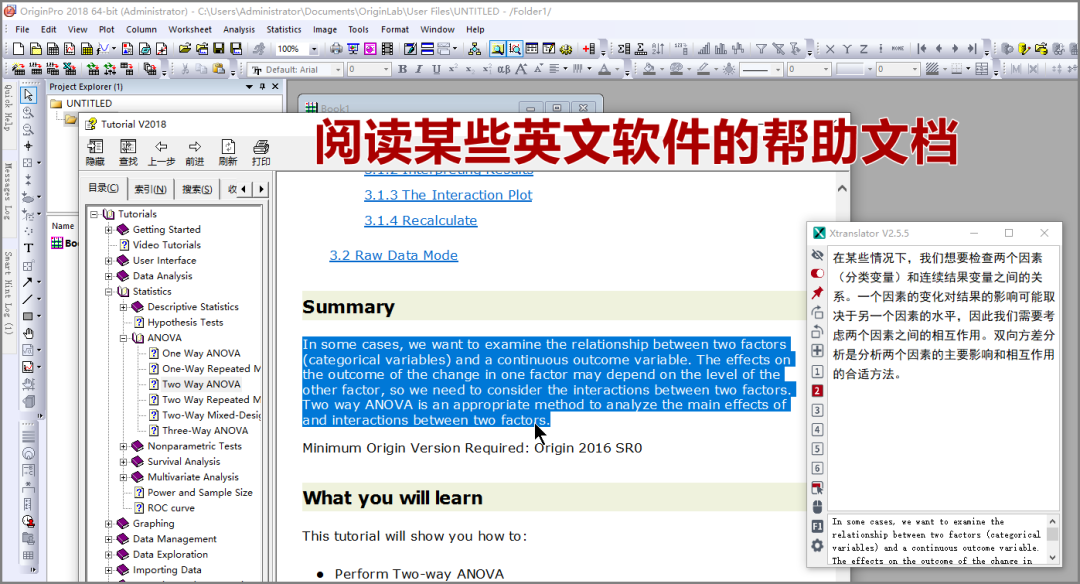The height and width of the screenshot is (584, 1080).
Task: Click the pin icon in Xtranslator sidebar
Action: point(818,293)
